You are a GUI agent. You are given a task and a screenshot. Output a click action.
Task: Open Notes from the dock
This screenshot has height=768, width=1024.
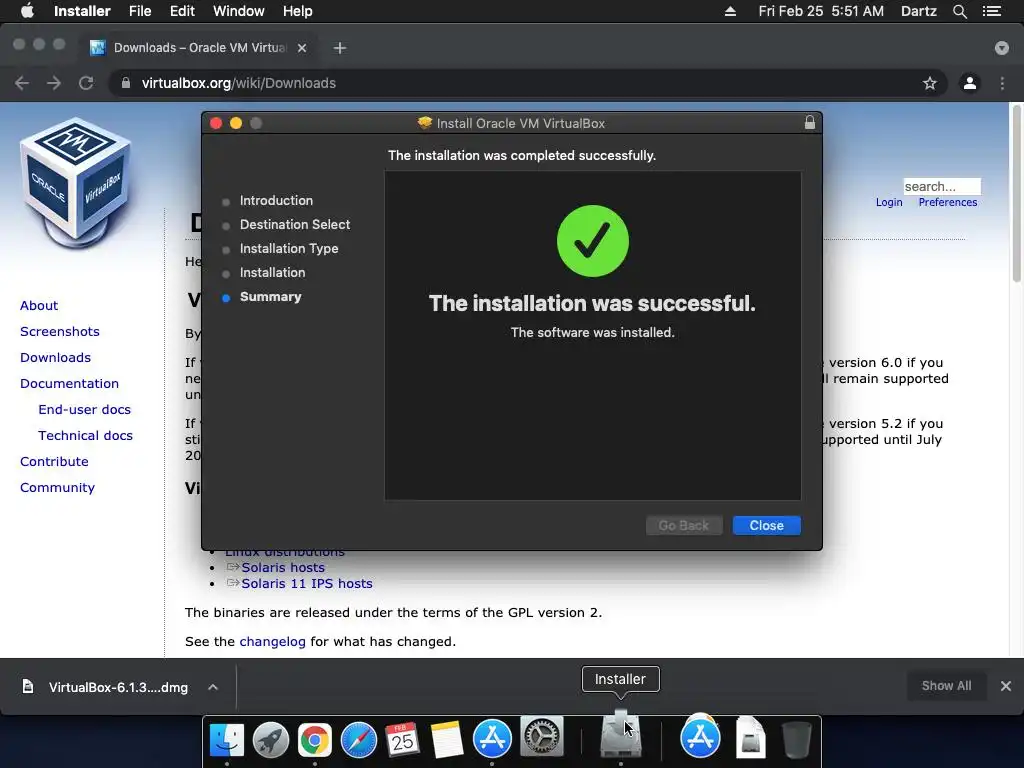click(447, 739)
